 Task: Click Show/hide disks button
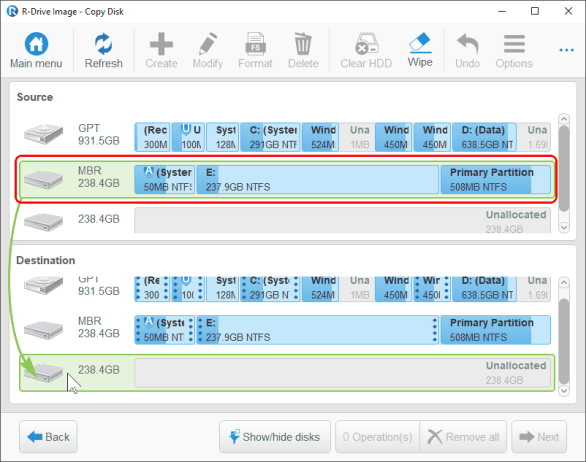pos(275,437)
